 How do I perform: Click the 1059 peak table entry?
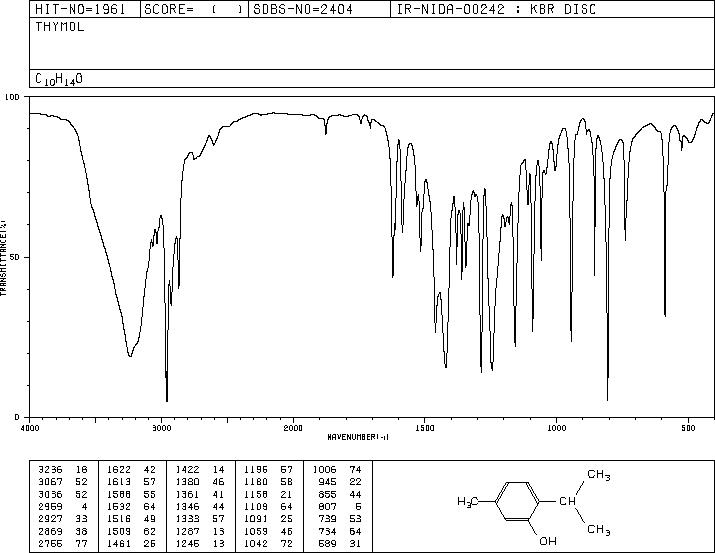coord(268,531)
